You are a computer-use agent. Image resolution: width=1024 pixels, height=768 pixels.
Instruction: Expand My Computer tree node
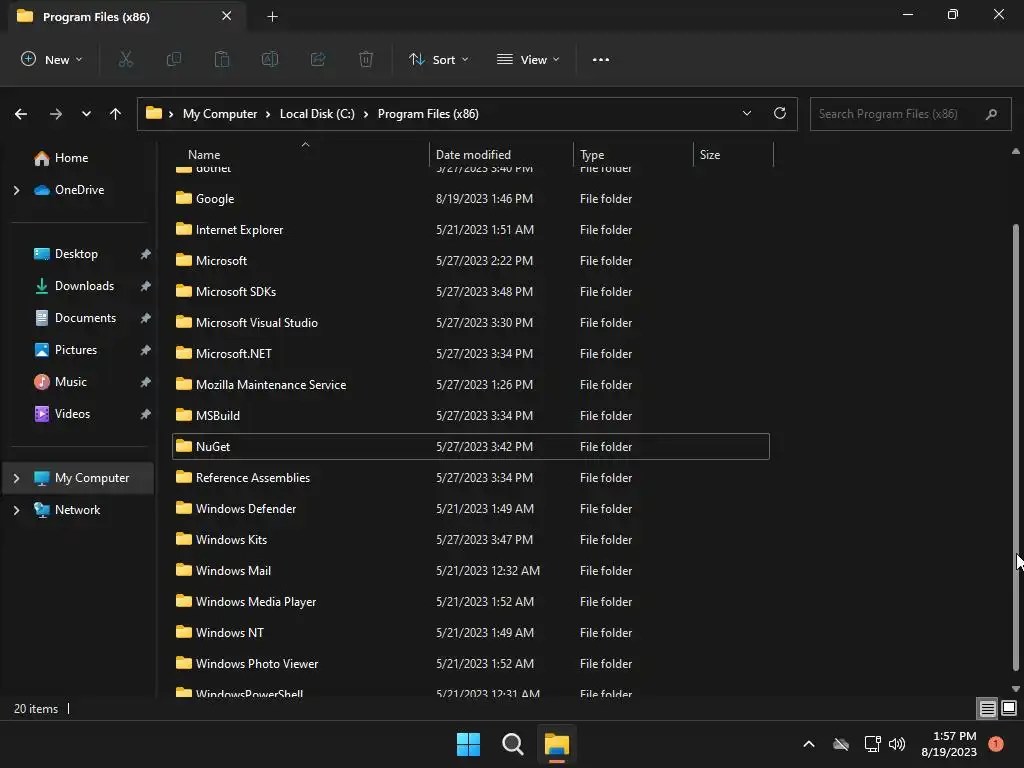point(16,478)
